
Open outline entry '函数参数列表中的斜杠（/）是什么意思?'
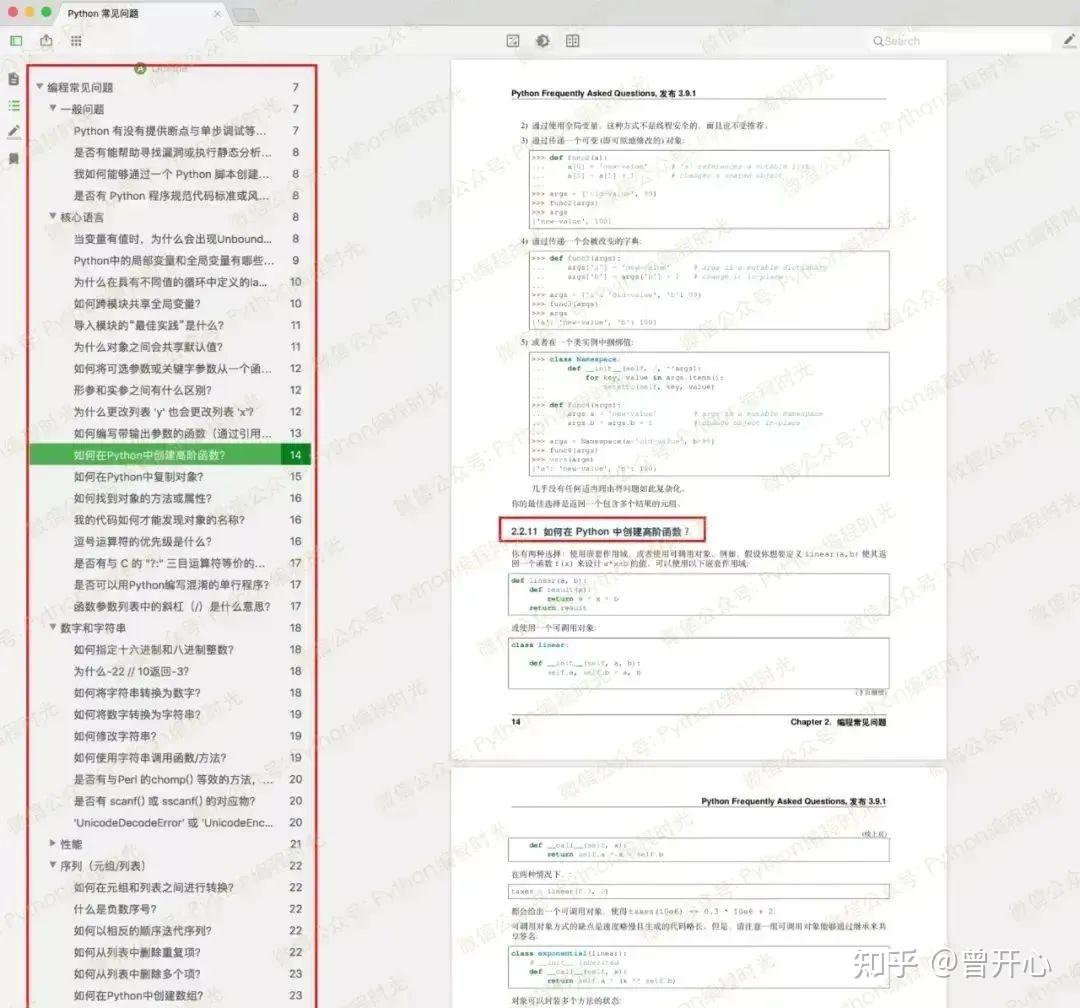pos(170,606)
